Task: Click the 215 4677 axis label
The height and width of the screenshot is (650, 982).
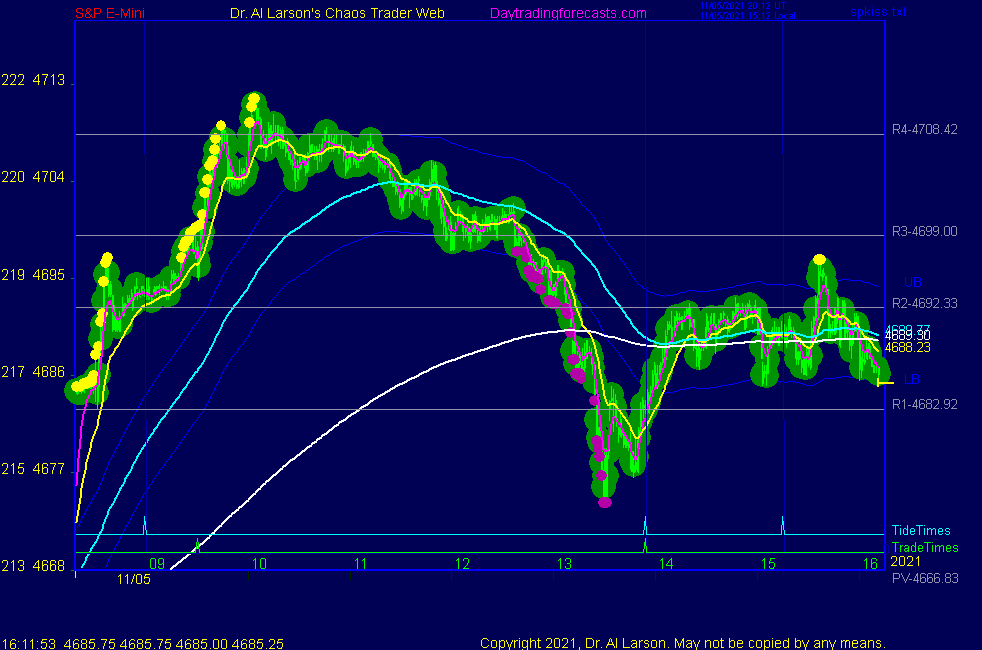Action: [x=33, y=469]
